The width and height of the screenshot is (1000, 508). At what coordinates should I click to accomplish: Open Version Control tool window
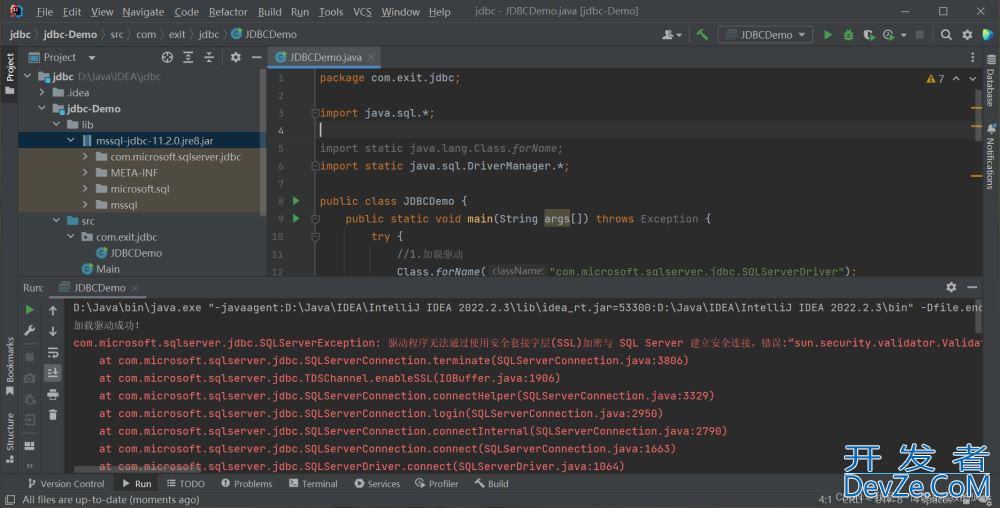[66, 484]
